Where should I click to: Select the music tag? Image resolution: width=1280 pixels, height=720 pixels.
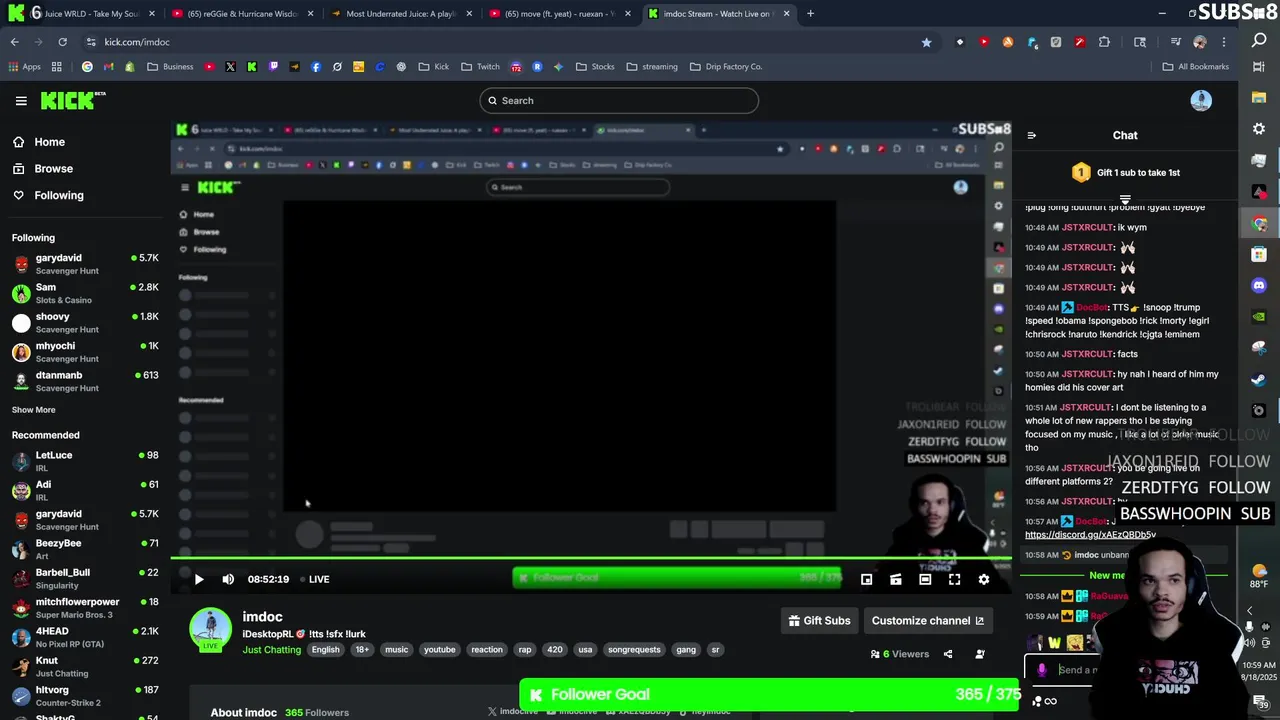point(397,650)
